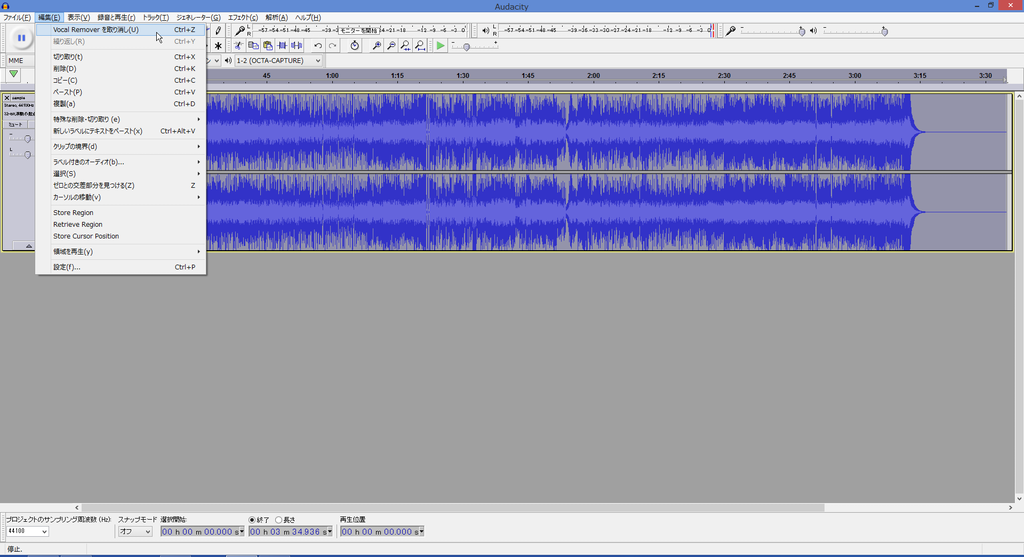Click the Redo arrow toolbar icon
1024x557 pixels.
[x=332, y=46]
